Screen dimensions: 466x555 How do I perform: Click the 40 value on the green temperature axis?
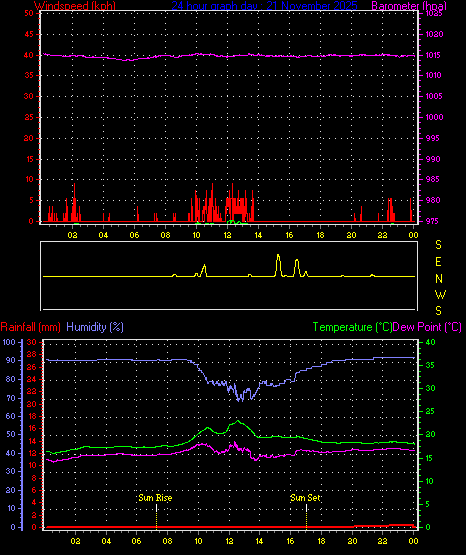point(430,342)
